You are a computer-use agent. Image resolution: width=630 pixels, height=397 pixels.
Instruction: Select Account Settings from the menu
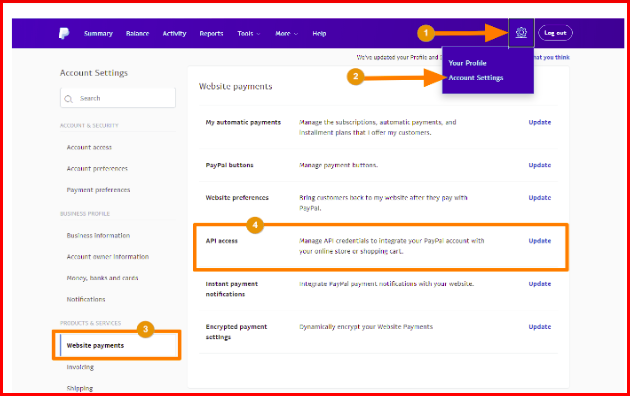click(x=476, y=78)
